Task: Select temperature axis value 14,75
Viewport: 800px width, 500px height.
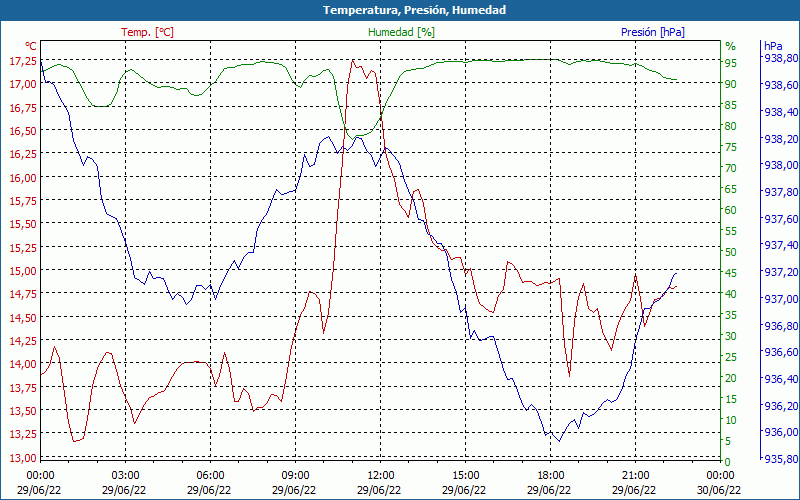Action: pyautogui.click(x=23, y=294)
